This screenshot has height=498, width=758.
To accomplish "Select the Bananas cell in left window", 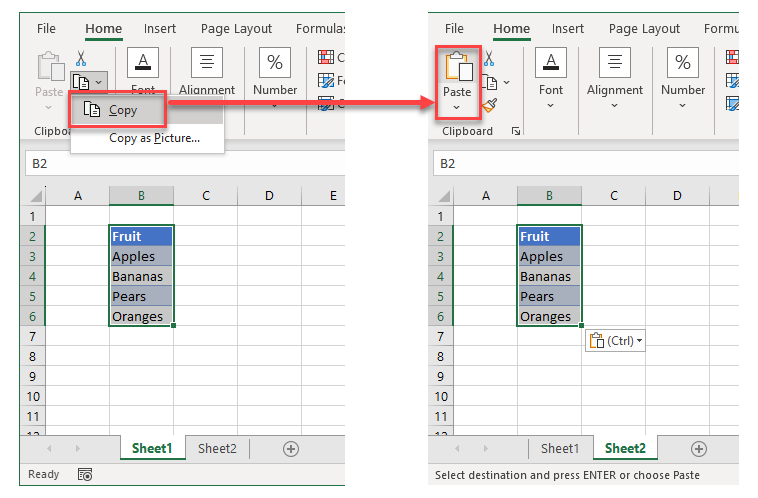I will pos(141,276).
